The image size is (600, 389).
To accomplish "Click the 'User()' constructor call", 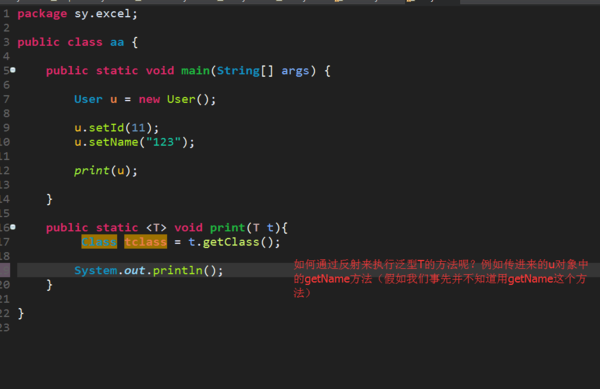I will tap(188, 99).
